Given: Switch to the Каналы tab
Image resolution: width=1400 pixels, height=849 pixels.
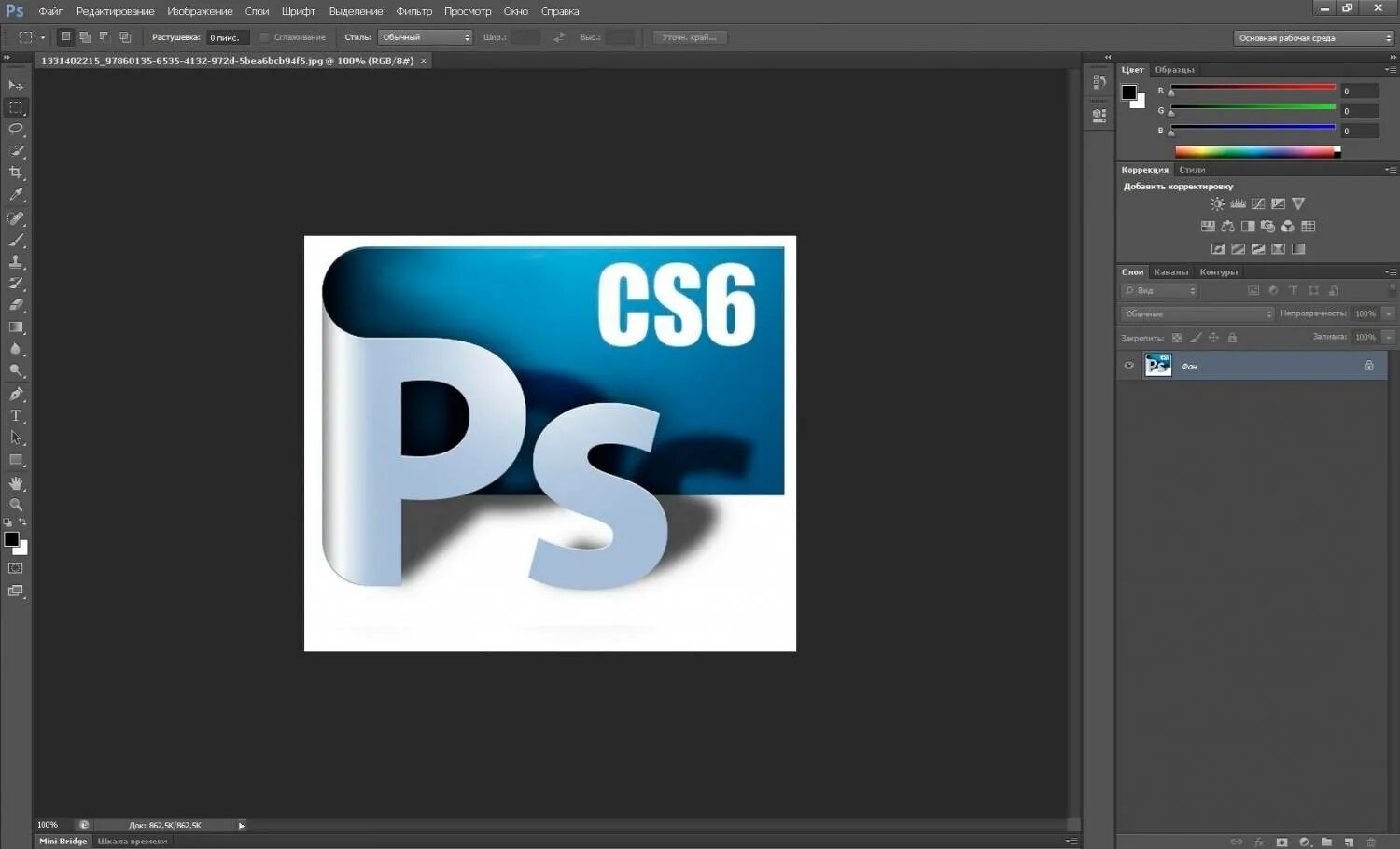Looking at the screenshot, I should 1170,272.
